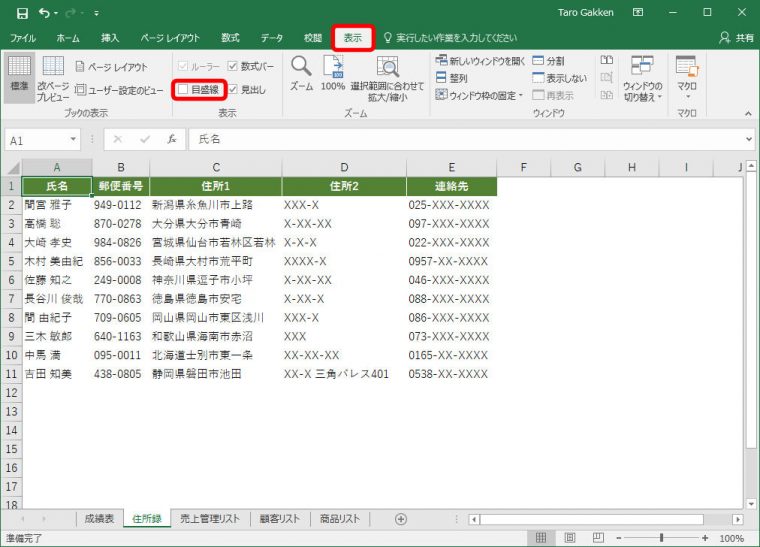This screenshot has width=760, height=547.
Task: Switch to ページレイアウト view
Action: pyautogui.click(x=111, y=67)
